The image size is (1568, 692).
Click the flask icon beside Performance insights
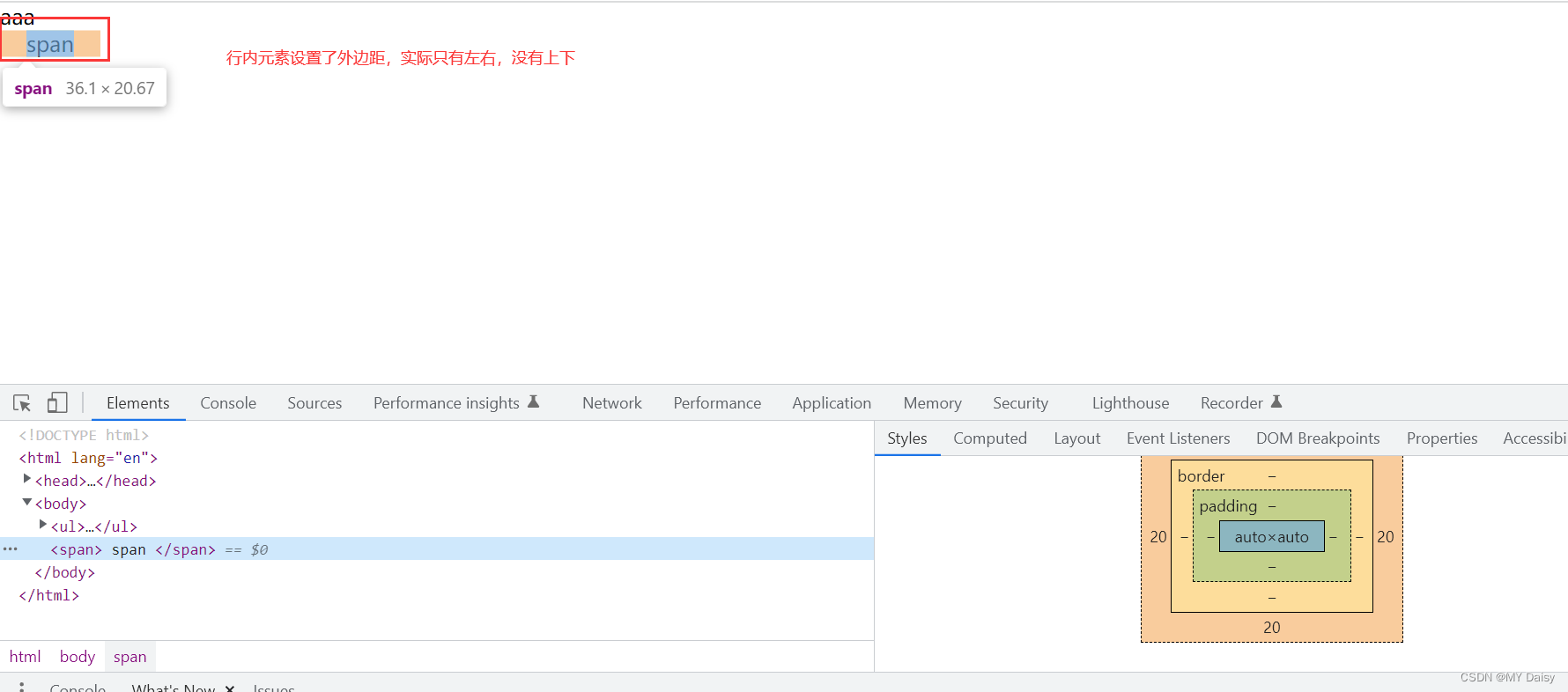pos(533,401)
